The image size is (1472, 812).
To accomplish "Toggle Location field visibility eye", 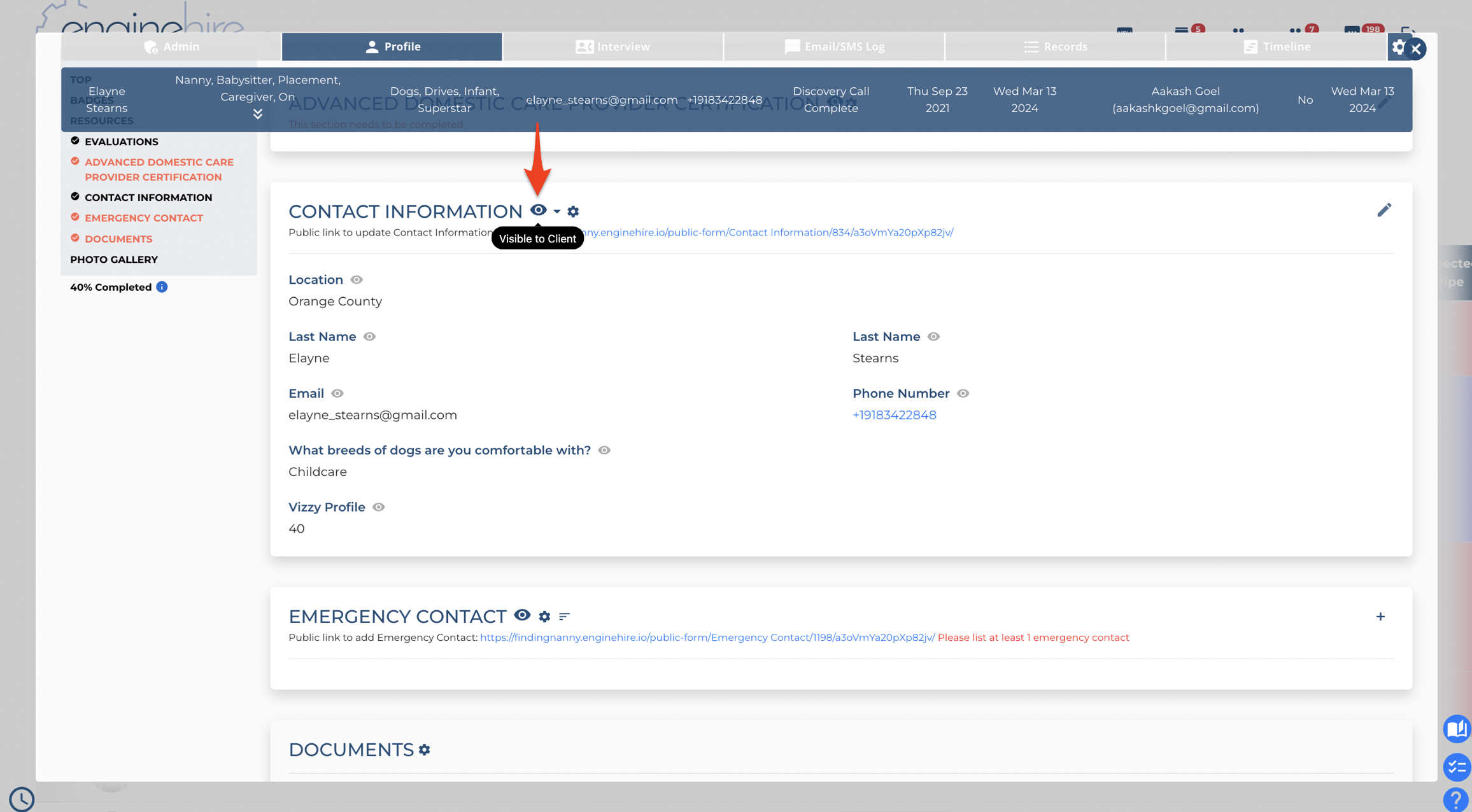I will click(357, 280).
